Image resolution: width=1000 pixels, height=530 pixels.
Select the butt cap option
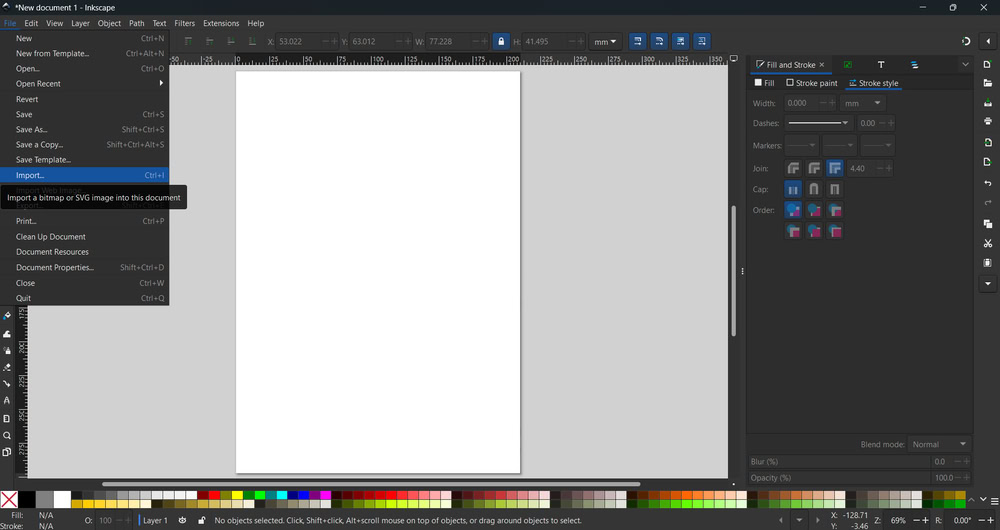(x=793, y=189)
